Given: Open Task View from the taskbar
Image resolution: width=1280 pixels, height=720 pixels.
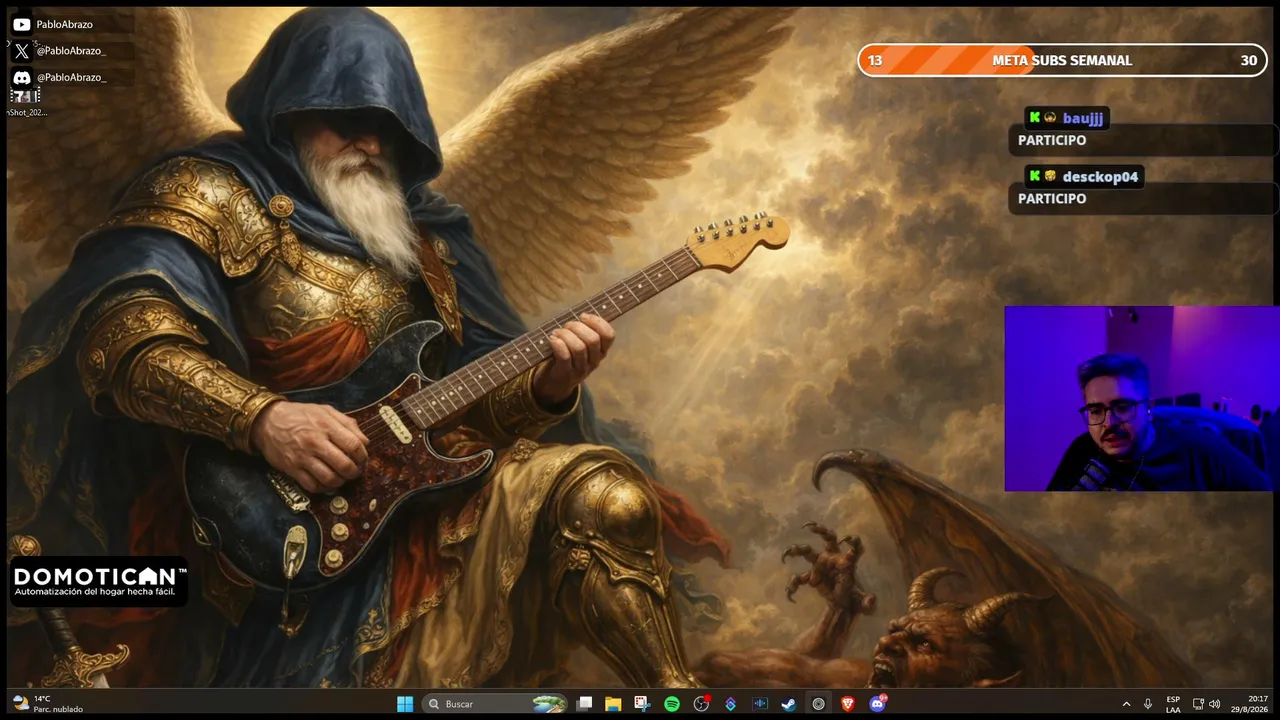Looking at the screenshot, I should pyautogui.click(x=584, y=704).
